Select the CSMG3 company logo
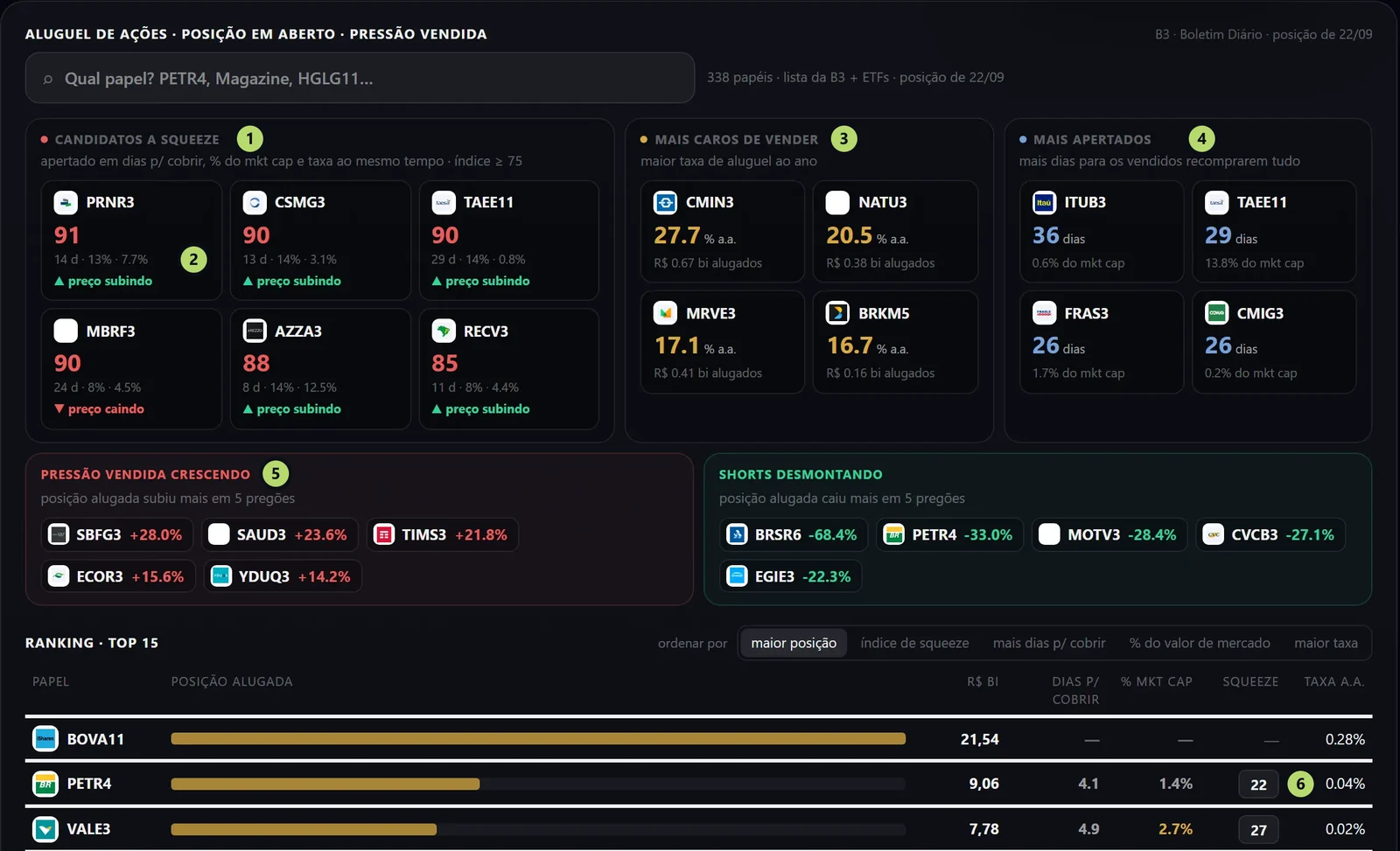The image size is (1400, 851). pyautogui.click(x=255, y=202)
